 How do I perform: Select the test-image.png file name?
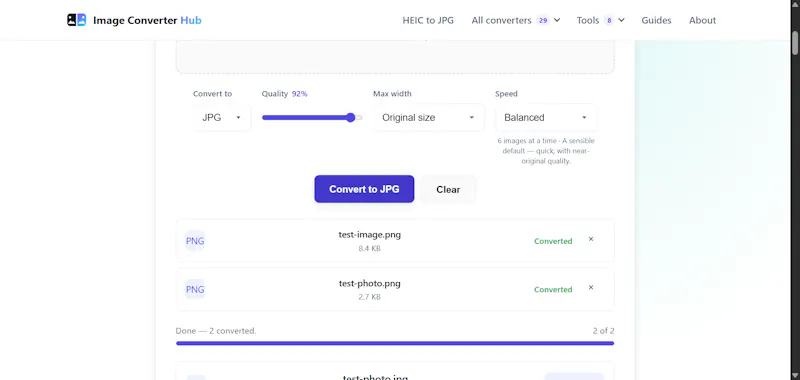click(370, 235)
